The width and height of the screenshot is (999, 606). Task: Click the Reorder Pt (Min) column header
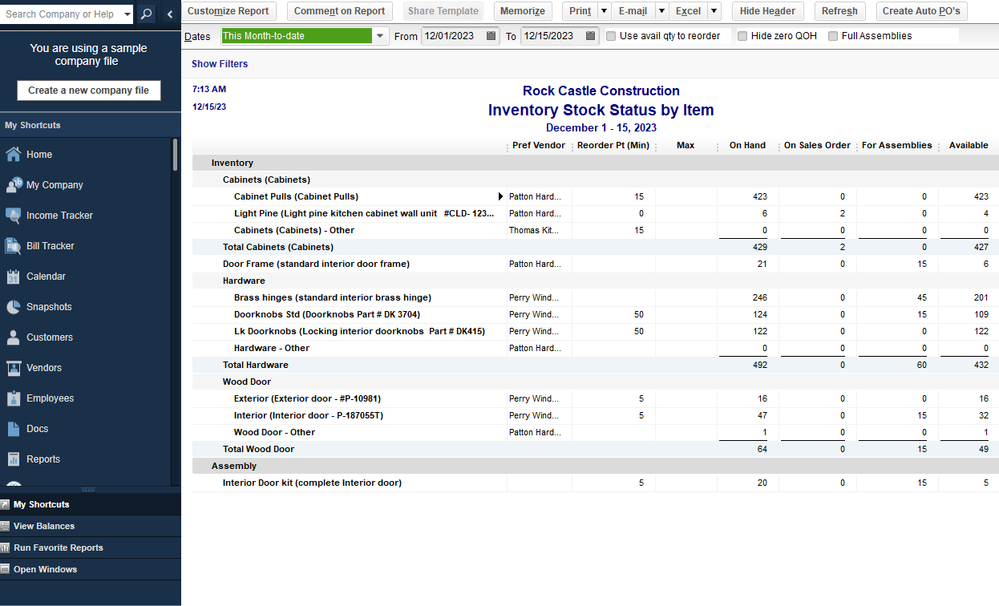[x=613, y=145]
